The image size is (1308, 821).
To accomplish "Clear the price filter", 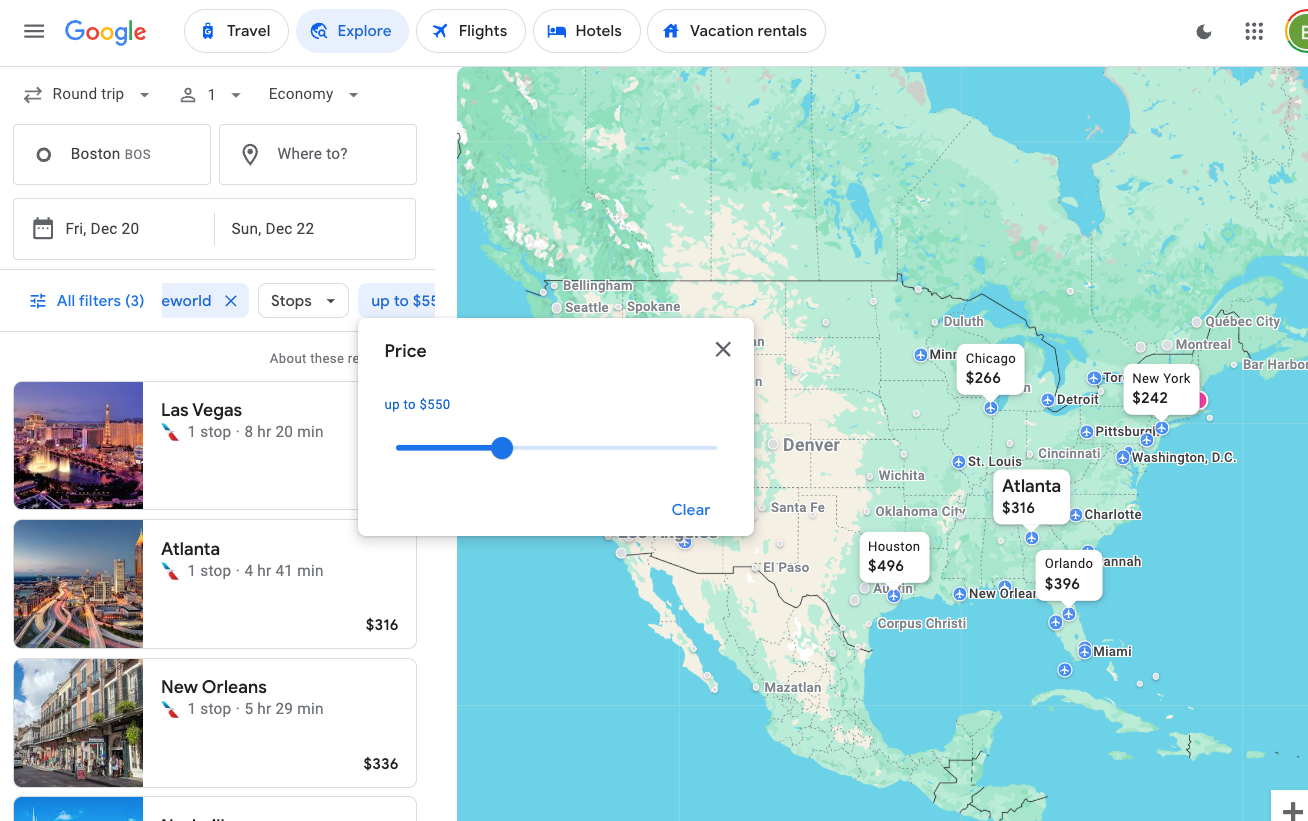I will pyautogui.click(x=690, y=510).
